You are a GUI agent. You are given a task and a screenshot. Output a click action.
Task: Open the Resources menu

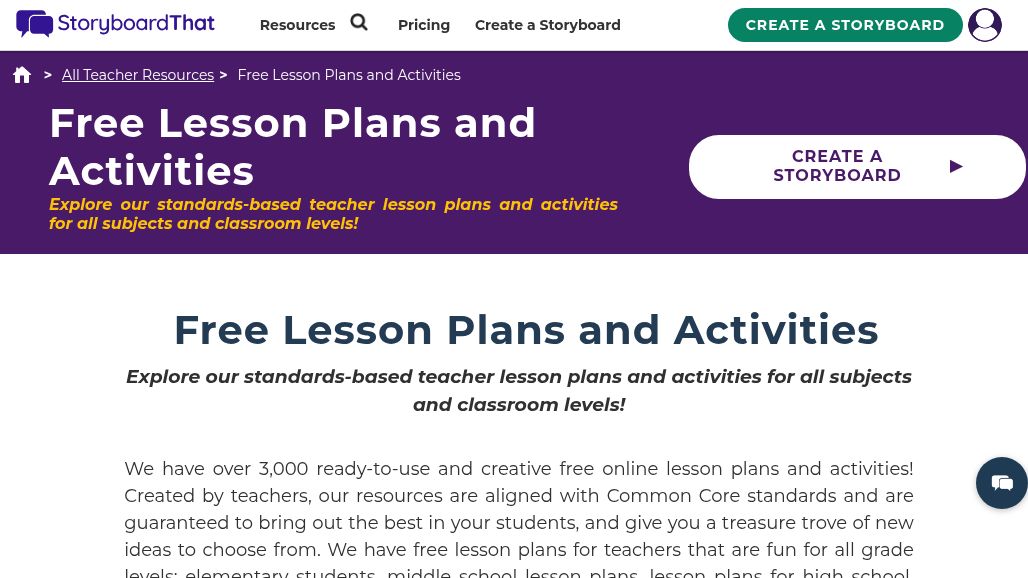click(x=298, y=25)
